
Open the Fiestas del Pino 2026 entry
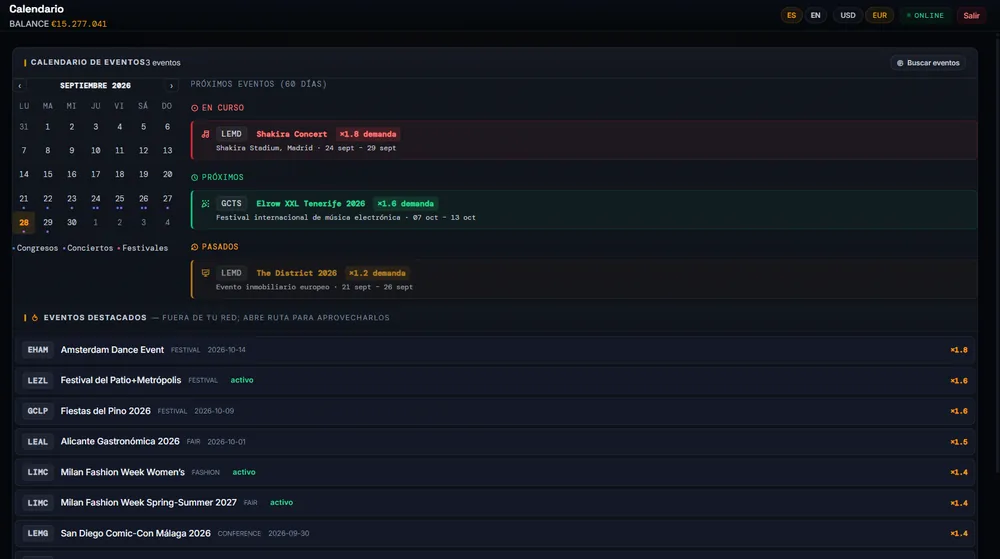coord(495,411)
